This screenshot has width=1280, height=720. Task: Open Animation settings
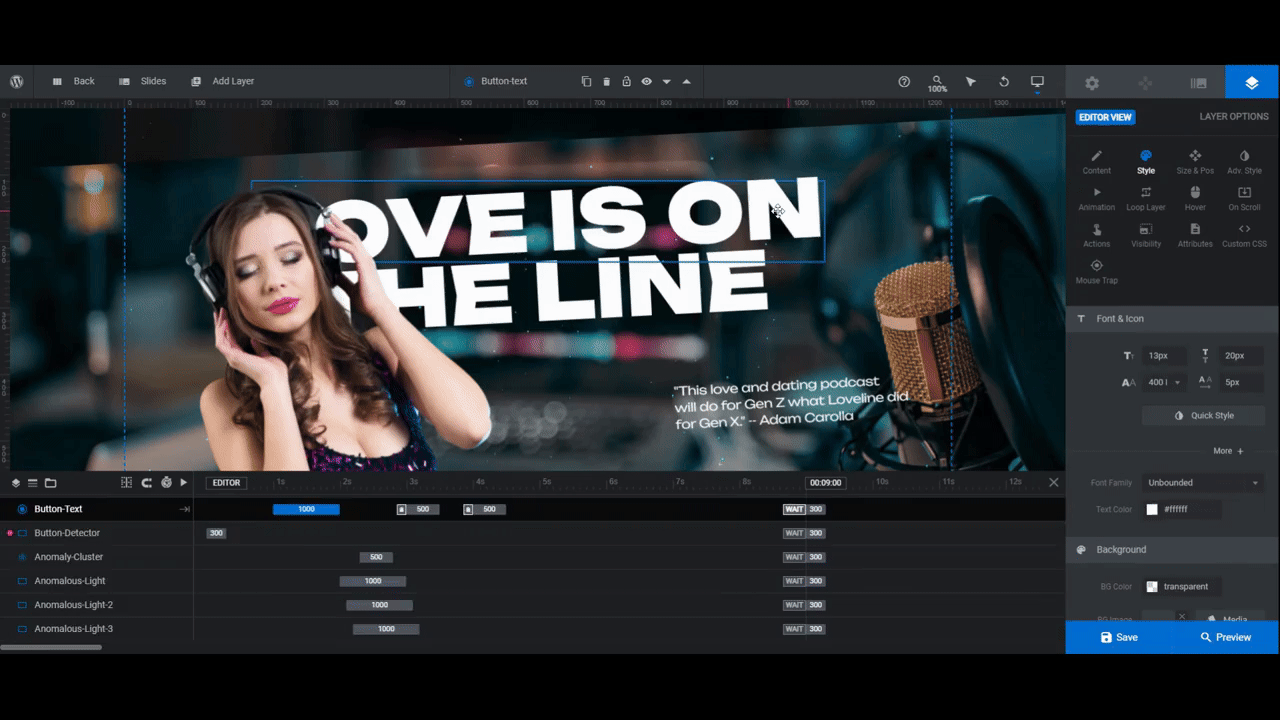pos(1096,199)
